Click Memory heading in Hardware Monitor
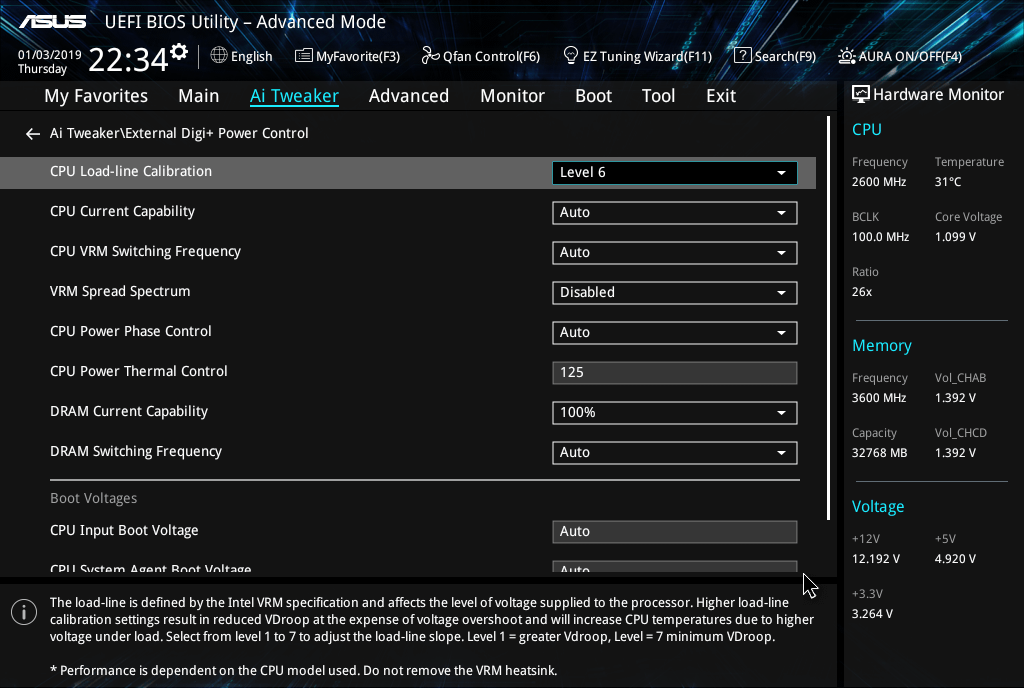The image size is (1024, 688). pyautogui.click(x=882, y=345)
